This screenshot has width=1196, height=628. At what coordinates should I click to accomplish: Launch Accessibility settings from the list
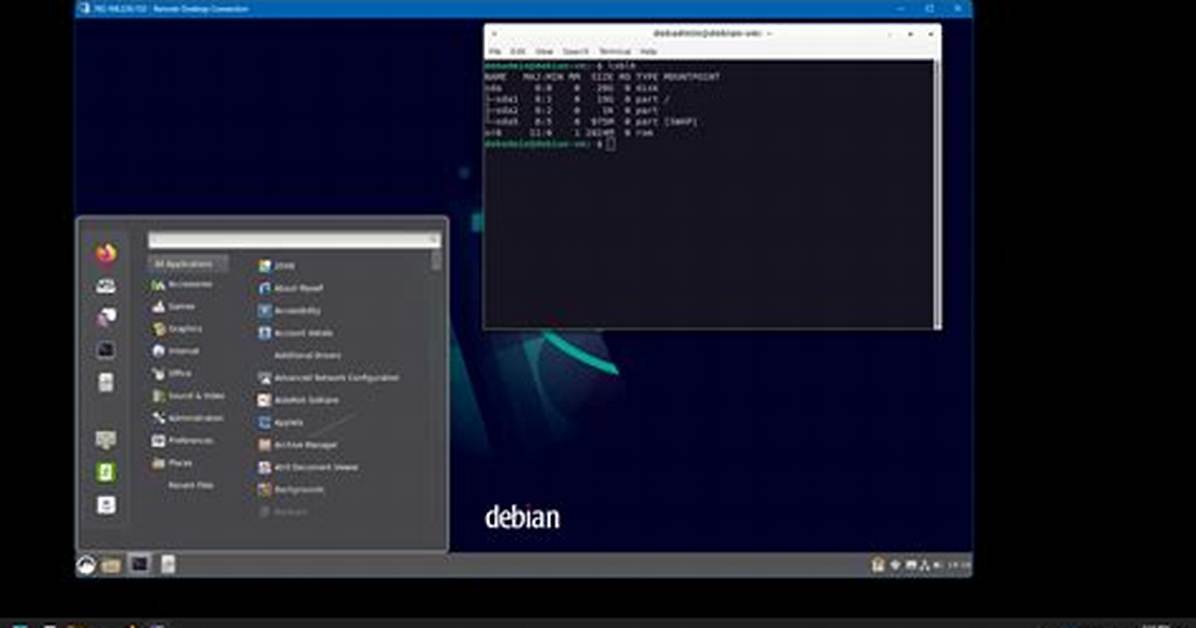(x=289, y=311)
